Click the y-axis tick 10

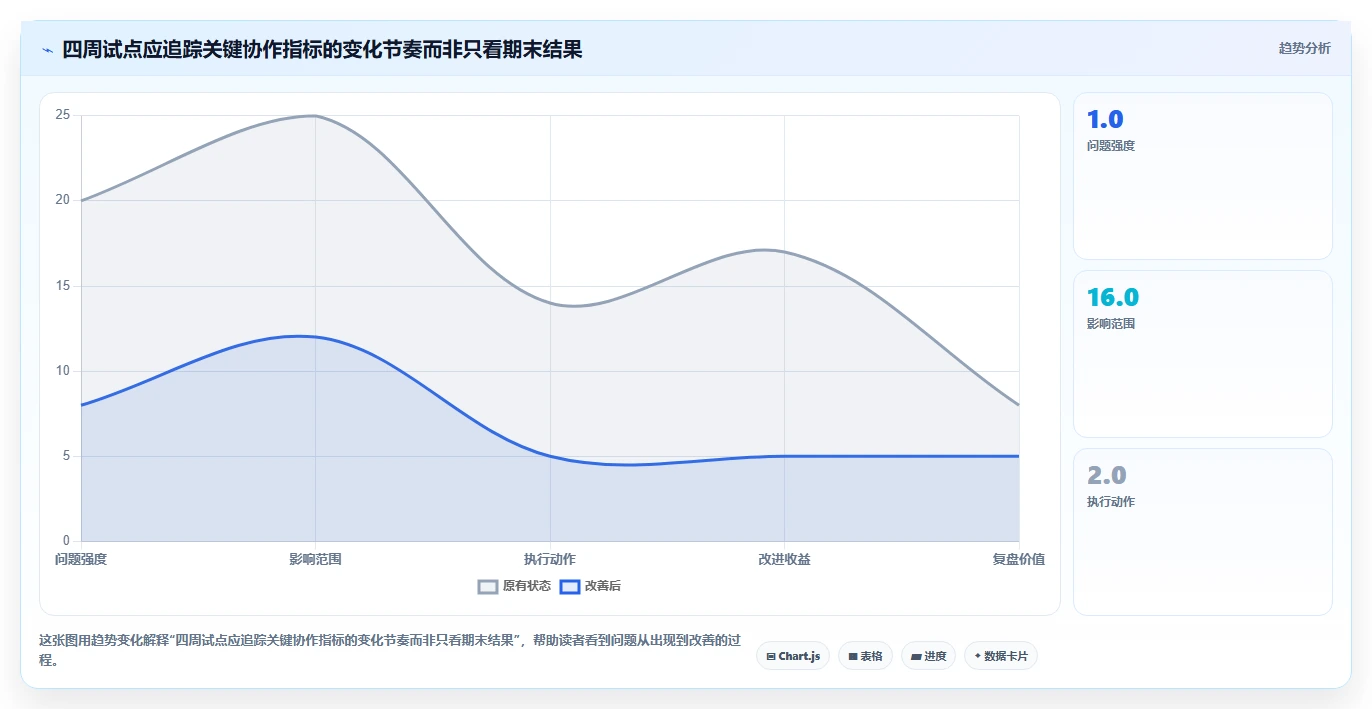click(63, 371)
